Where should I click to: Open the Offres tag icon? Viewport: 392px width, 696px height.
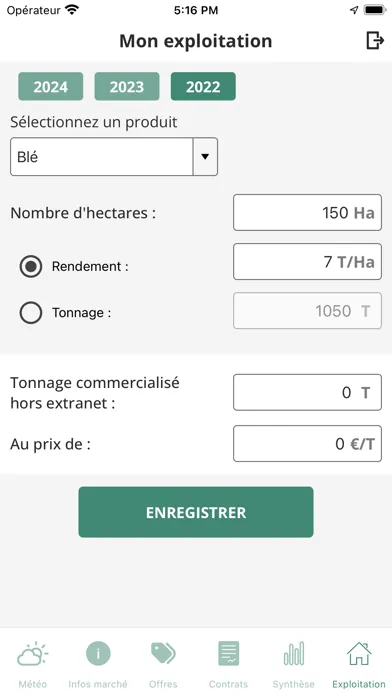pos(163,653)
